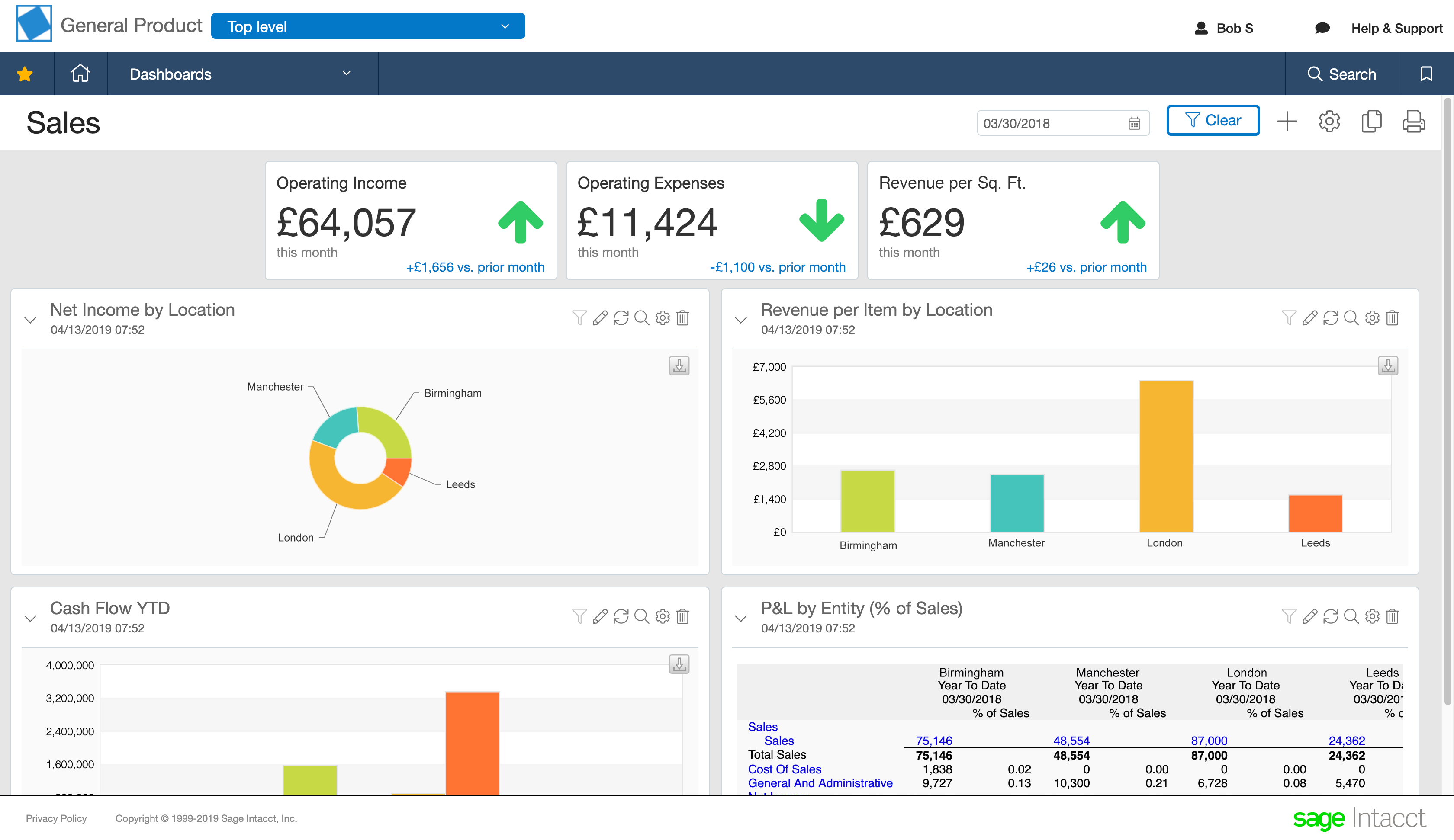The height and width of the screenshot is (840, 1454).
Task: Click the add plus button in top toolbar
Action: 1287,121
